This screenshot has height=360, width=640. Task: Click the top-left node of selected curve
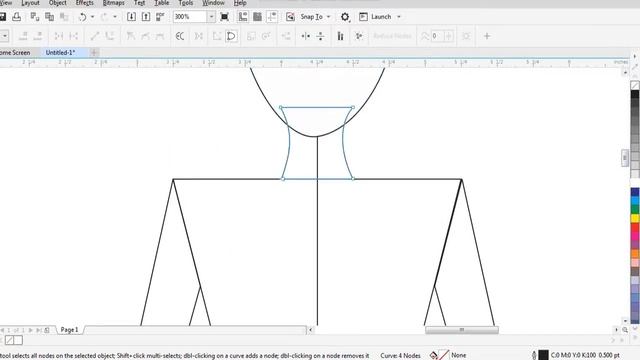tap(281, 107)
